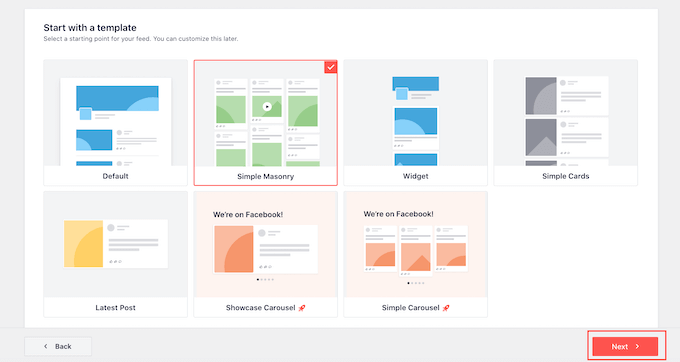The image size is (680, 362).
Task: Pick the Simple Cards template
Action: click(566, 123)
